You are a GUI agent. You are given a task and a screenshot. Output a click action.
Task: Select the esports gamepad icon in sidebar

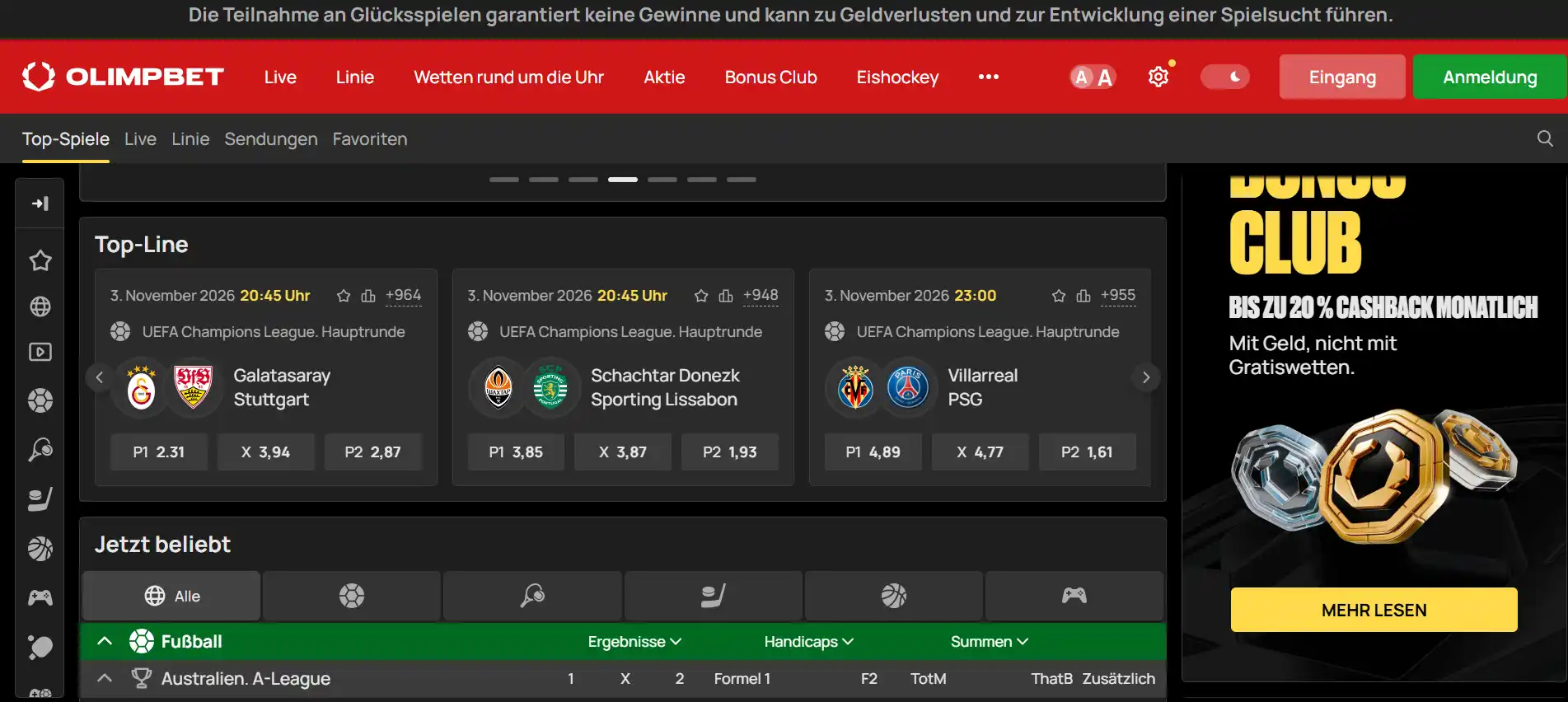tap(40, 597)
